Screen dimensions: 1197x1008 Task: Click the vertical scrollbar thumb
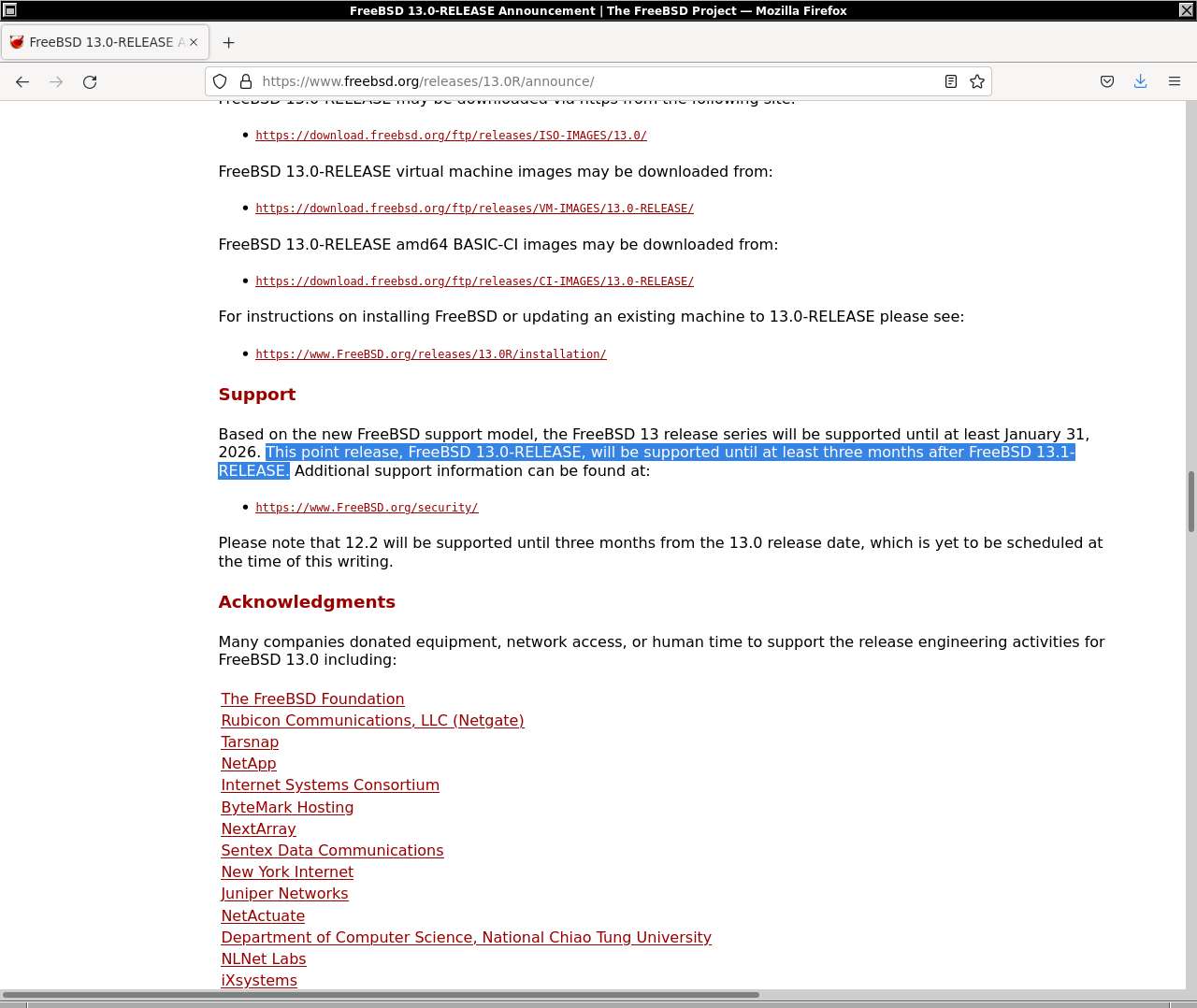(1190, 502)
